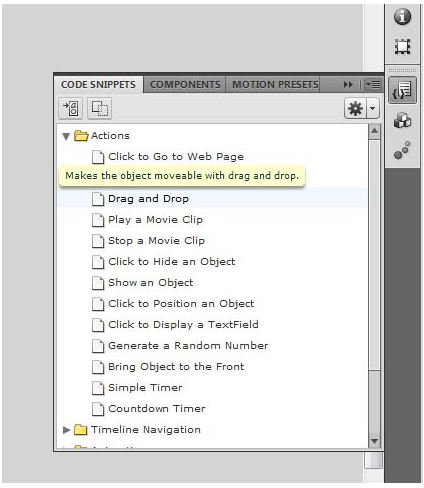Select Click to Position an Object snippet

[x=181, y=304]
